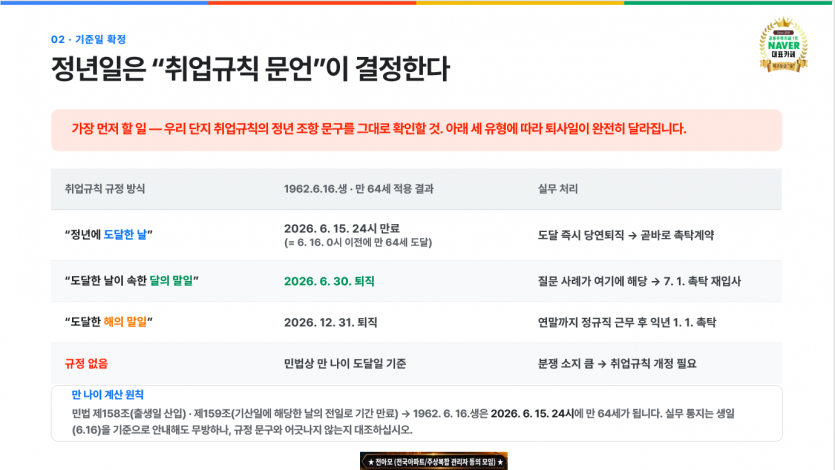Click the crown atop the NAVER badge
Screen dimensions: 835x470
[783, 22]
